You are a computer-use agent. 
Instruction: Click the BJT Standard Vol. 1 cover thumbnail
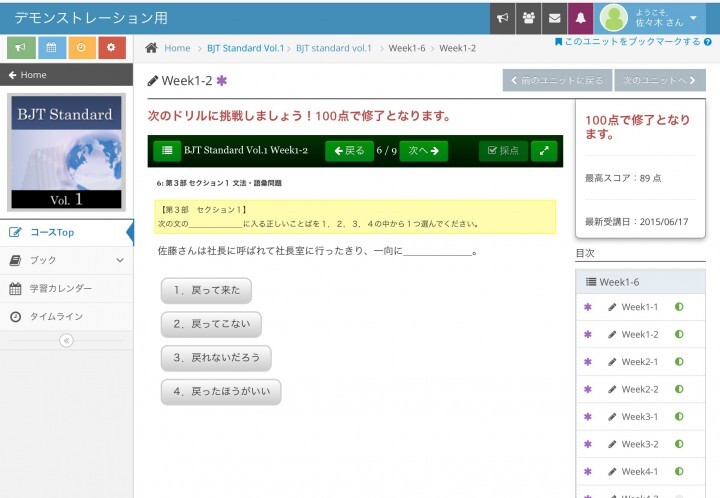(67, 152)
